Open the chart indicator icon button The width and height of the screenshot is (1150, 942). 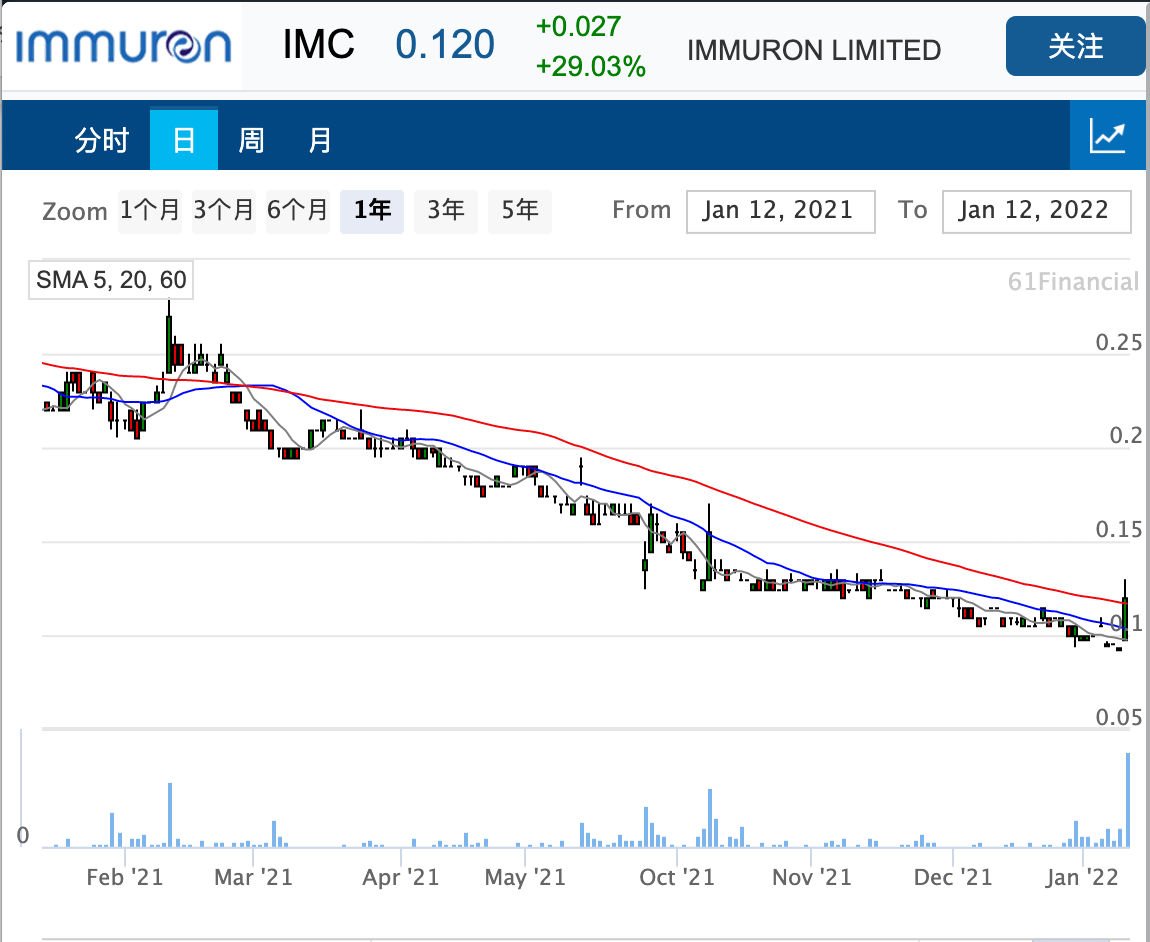pyautogui.click(x=1107, y=136)
